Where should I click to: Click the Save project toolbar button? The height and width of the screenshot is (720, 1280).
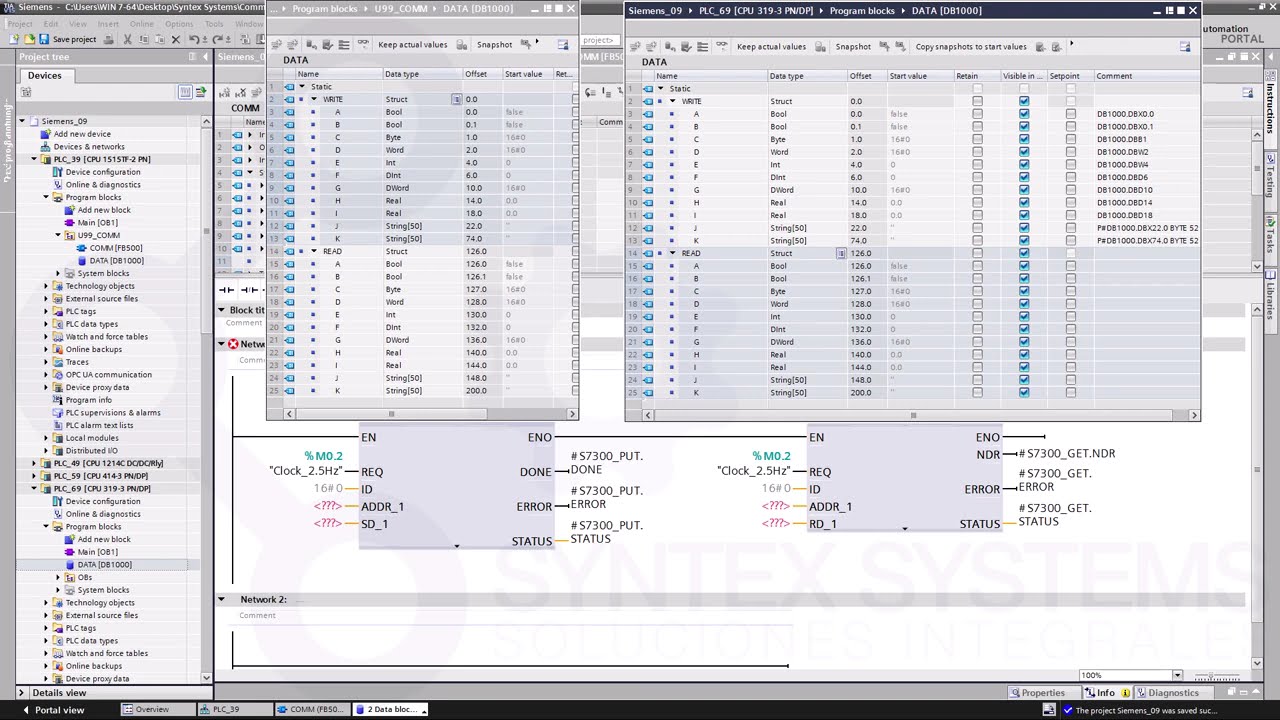click(x=67, y=39)
